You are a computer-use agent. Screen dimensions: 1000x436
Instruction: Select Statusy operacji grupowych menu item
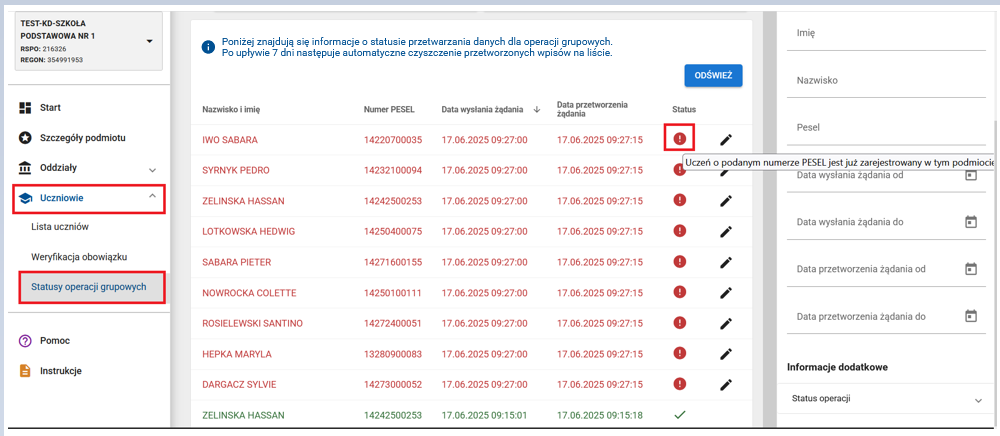(x=89, y=287)
